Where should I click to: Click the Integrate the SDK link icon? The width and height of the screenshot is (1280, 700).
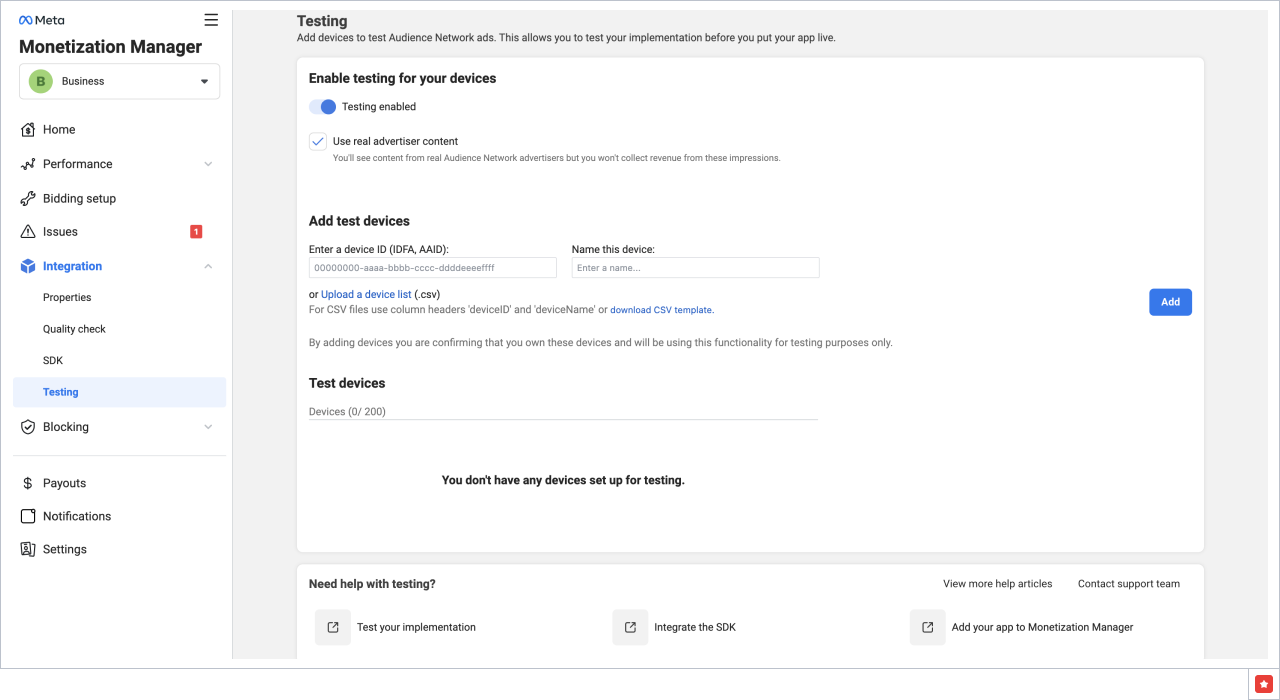(630, 628)
